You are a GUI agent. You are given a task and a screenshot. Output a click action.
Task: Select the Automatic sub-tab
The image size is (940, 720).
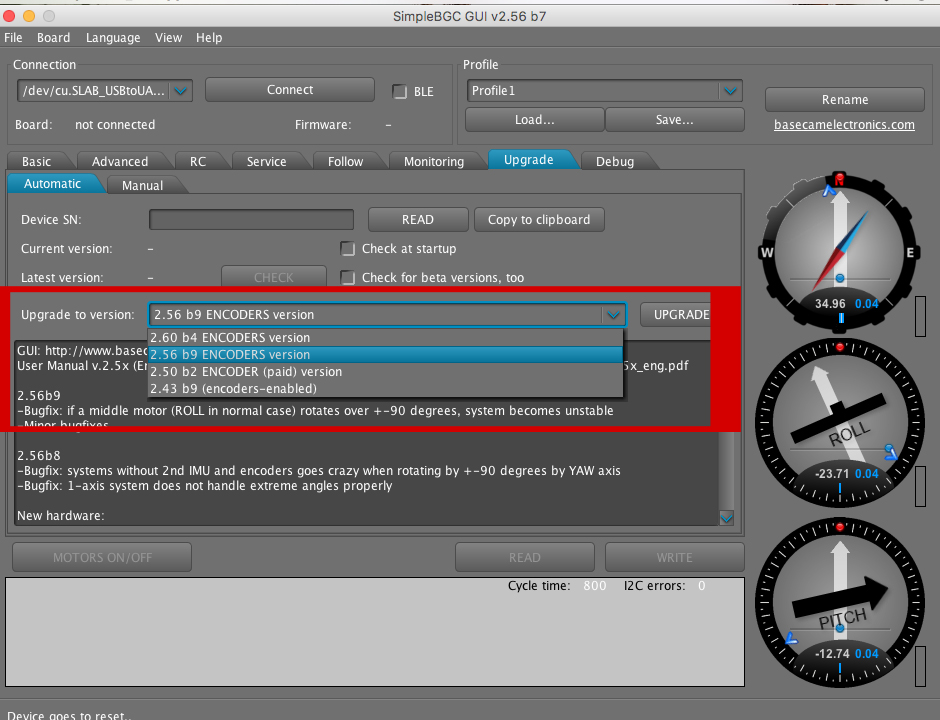[52, 183]
